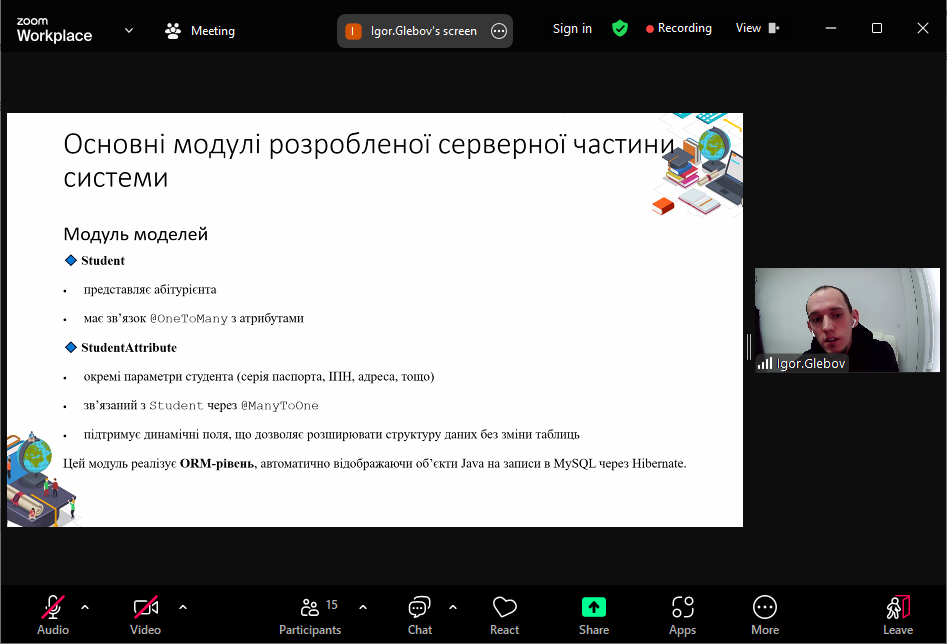
Task: Expand video settings arrow next to Video
Action: click(183, 607)
